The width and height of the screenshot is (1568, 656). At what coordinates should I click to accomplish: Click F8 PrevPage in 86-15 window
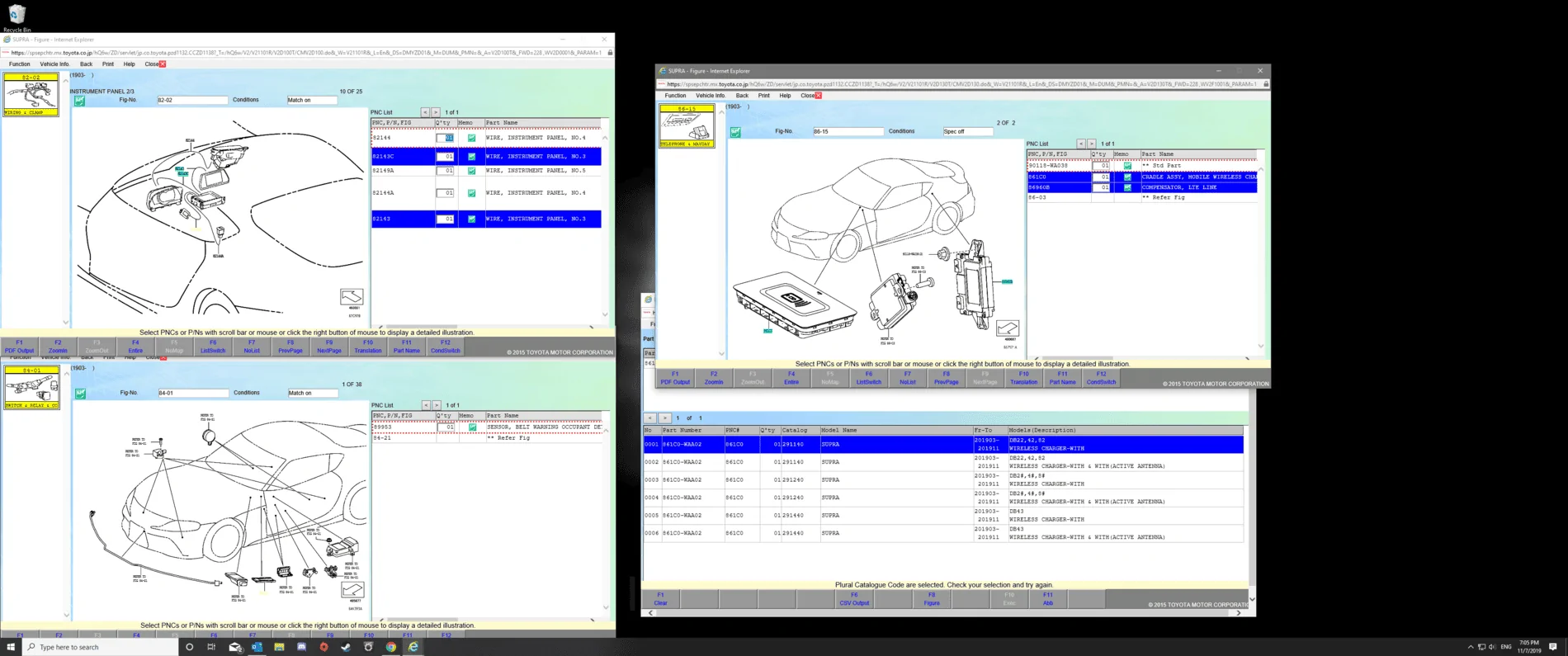pyautogui.click(x=947, y=378)
